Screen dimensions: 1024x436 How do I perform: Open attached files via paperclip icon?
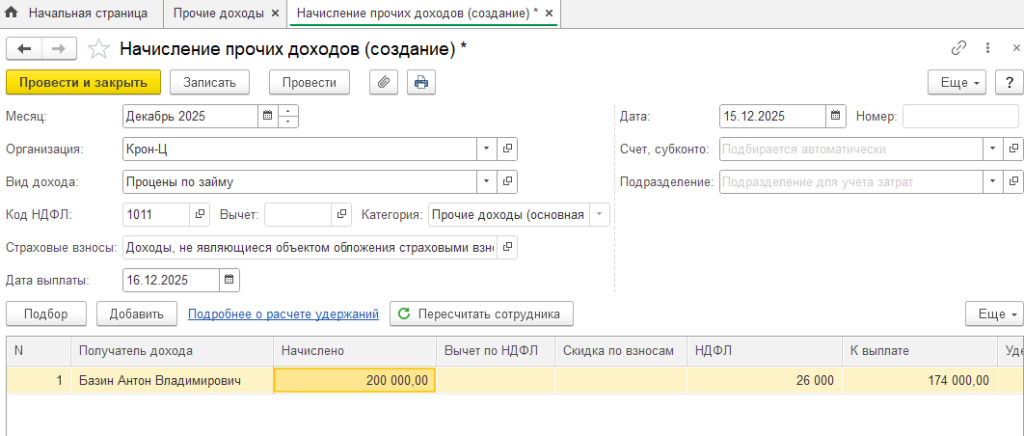pos(383,82)
